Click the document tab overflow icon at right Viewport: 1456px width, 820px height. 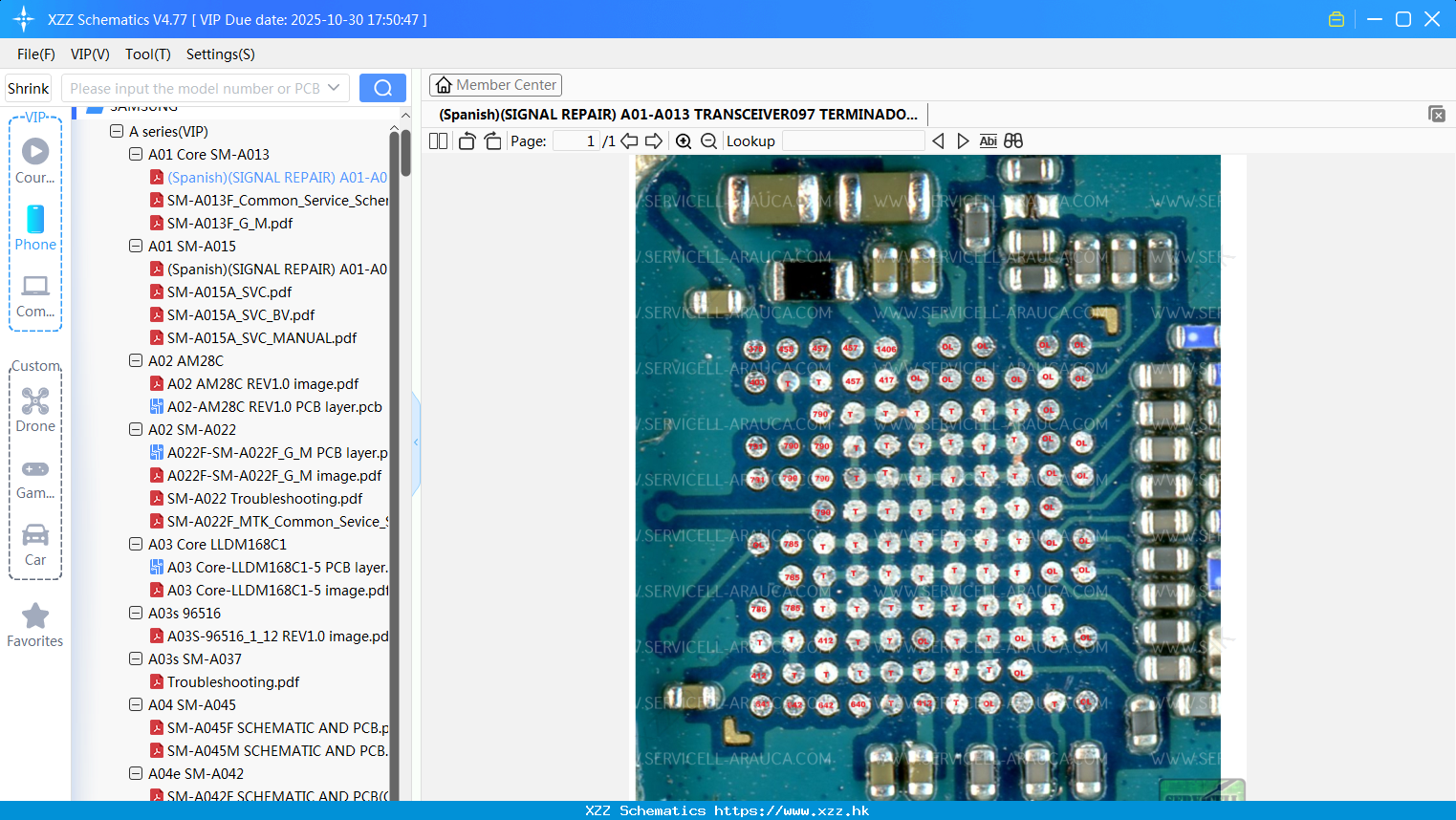coord(1437,114)
